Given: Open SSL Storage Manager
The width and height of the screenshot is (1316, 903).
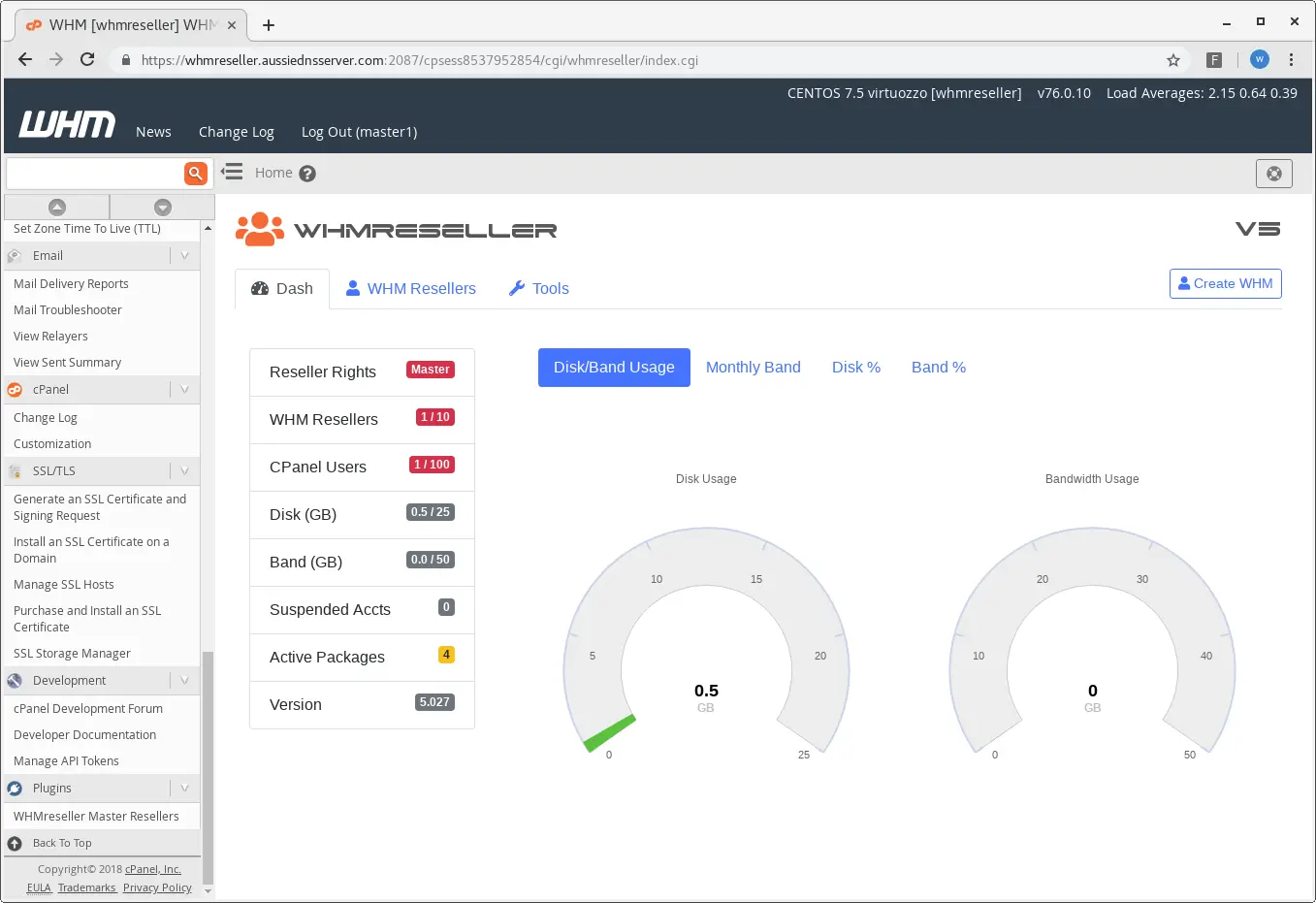Looking at the screenshot, I should coord(72,654).
